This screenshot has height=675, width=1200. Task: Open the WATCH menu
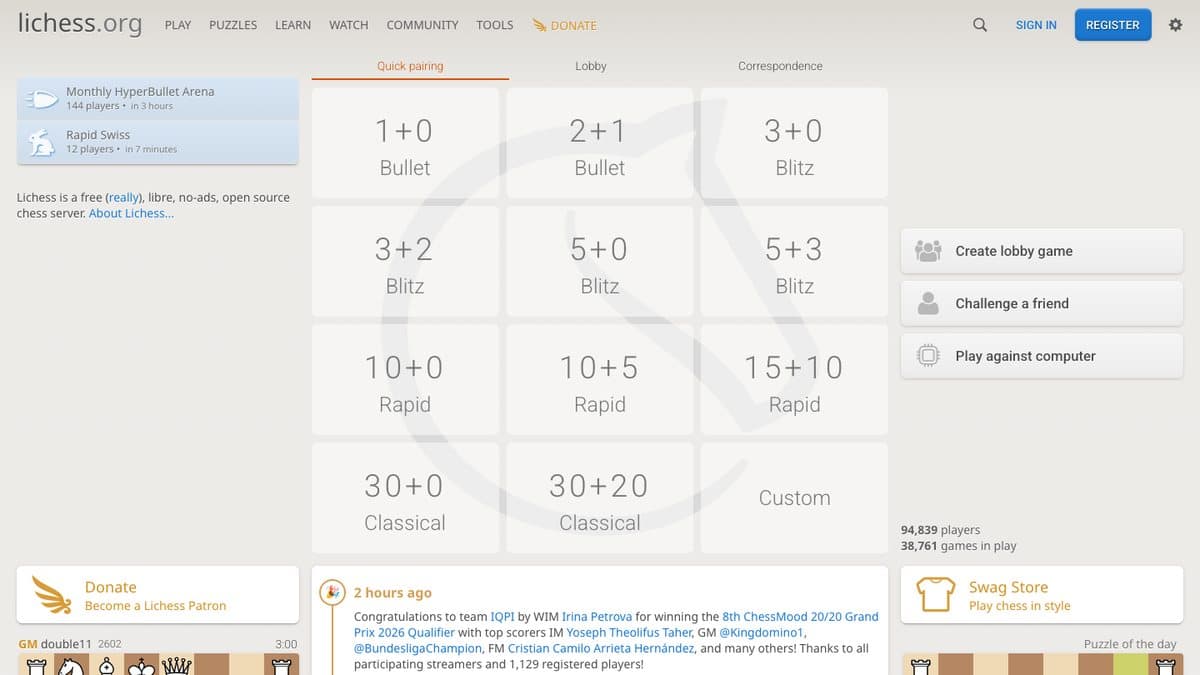click(349, 25)
